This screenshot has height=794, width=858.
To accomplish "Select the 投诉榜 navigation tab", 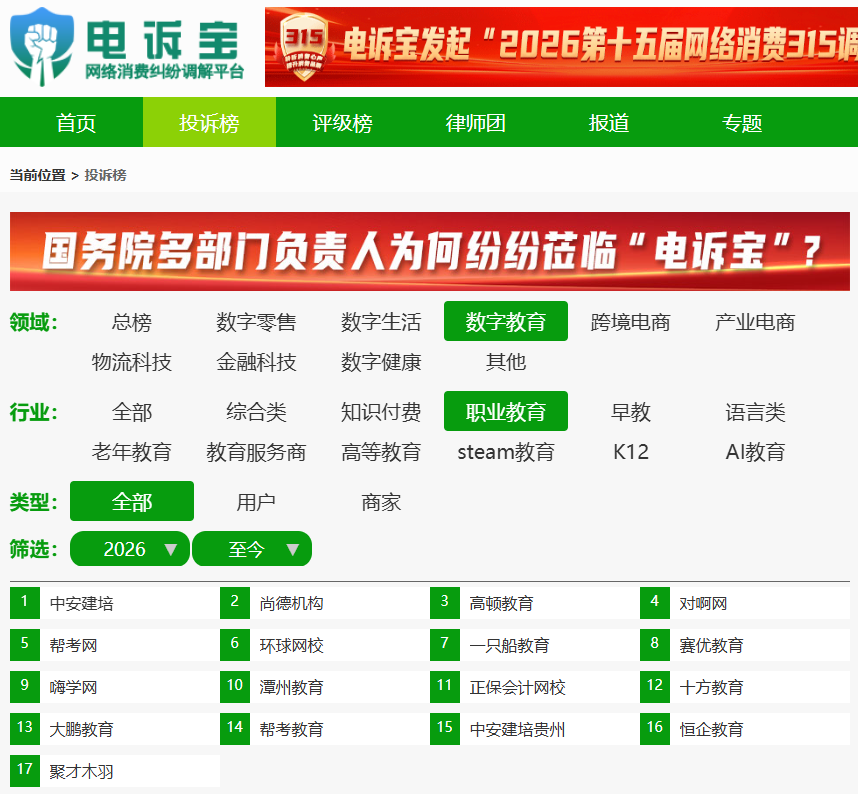I will [210, 123].
